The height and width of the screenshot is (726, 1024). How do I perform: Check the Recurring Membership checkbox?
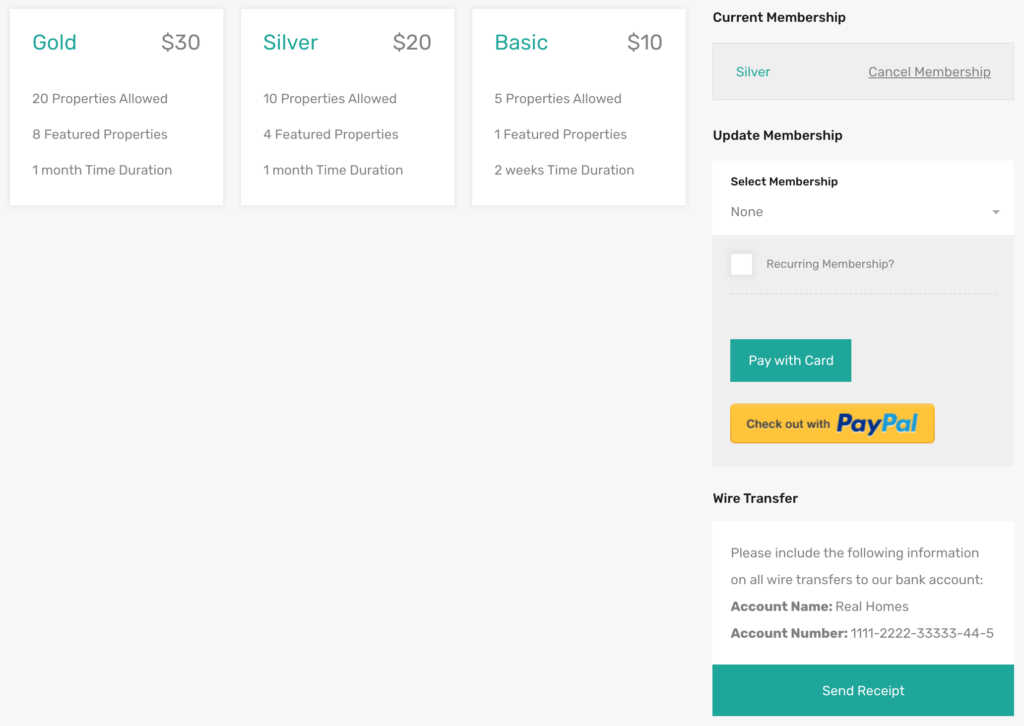pos(741,264)
